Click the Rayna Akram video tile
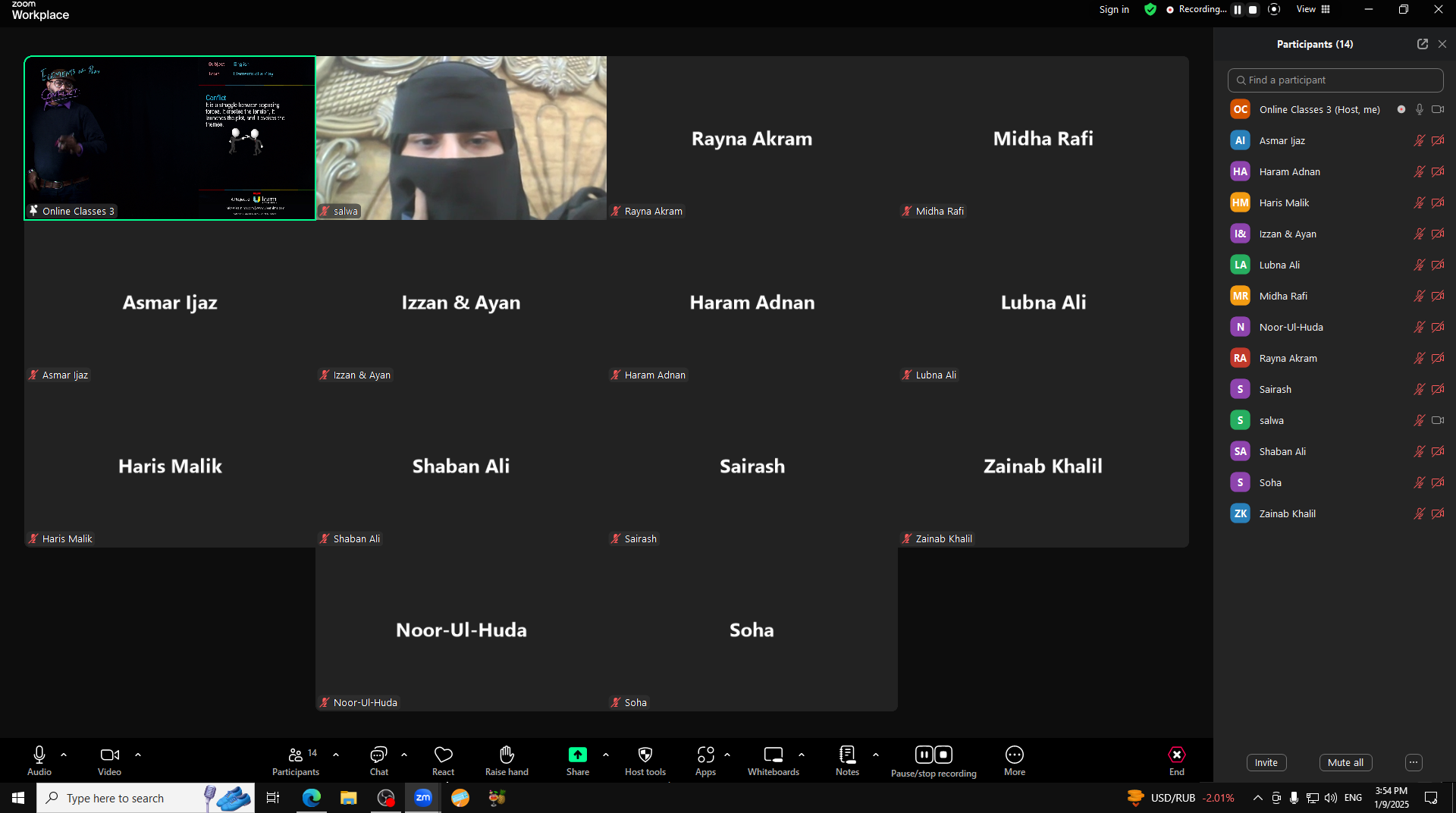The image size is (1456, 813). click(x=752, y=138)
